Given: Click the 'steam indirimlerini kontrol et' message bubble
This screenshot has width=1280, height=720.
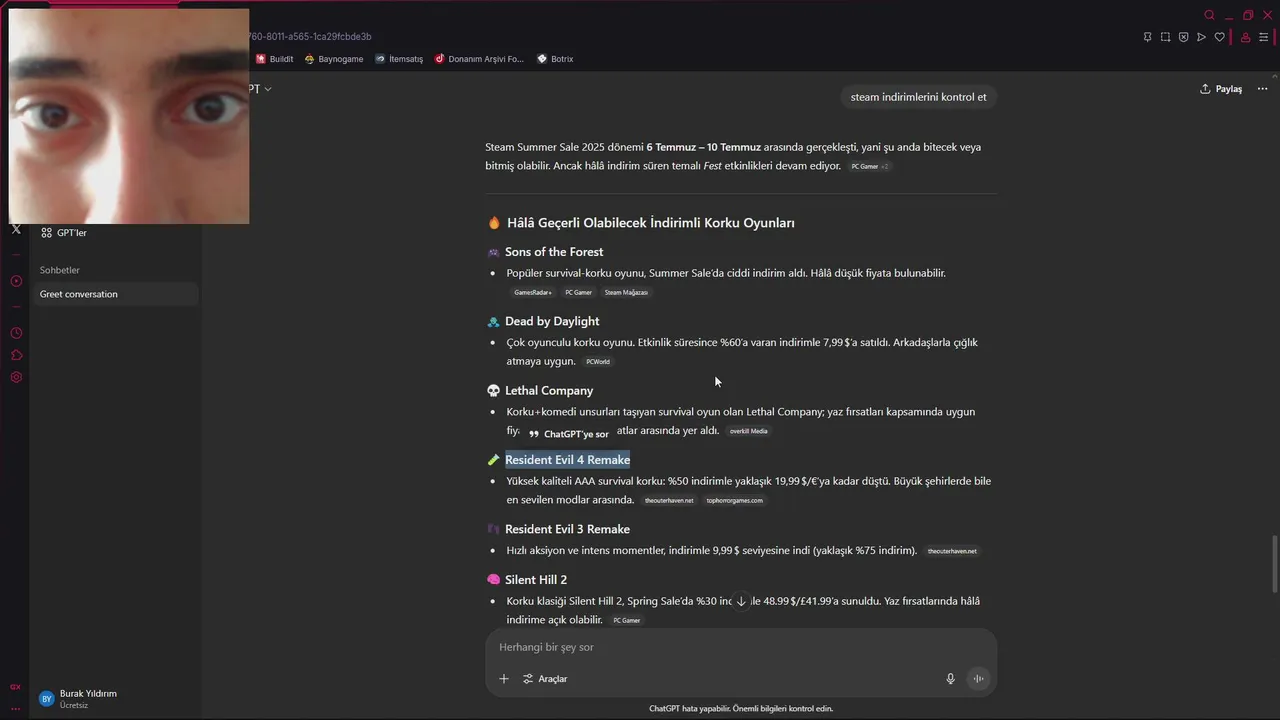Looking at the screenshot, I should click(918, 97).
